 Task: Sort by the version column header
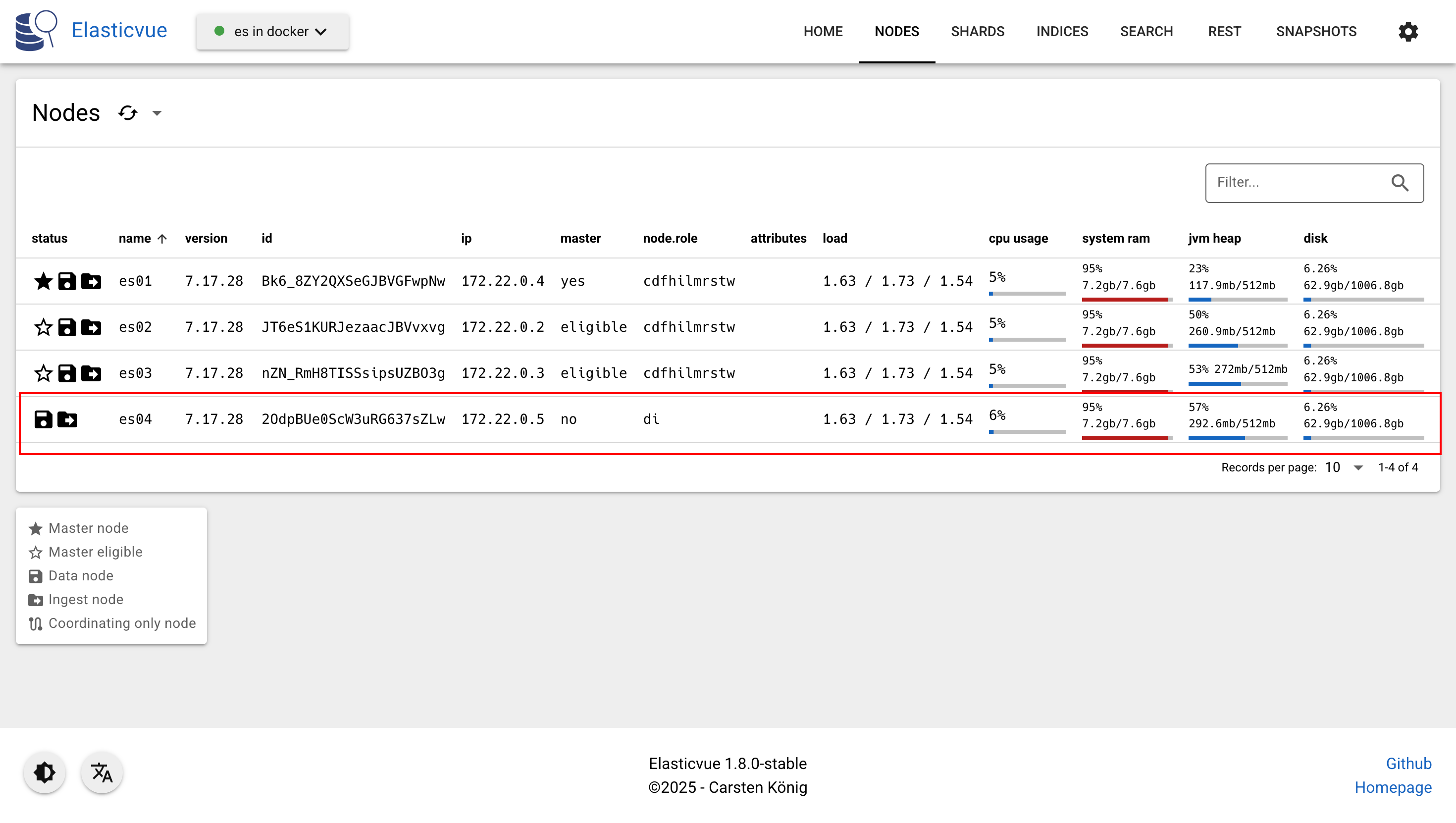pos(207,239)
